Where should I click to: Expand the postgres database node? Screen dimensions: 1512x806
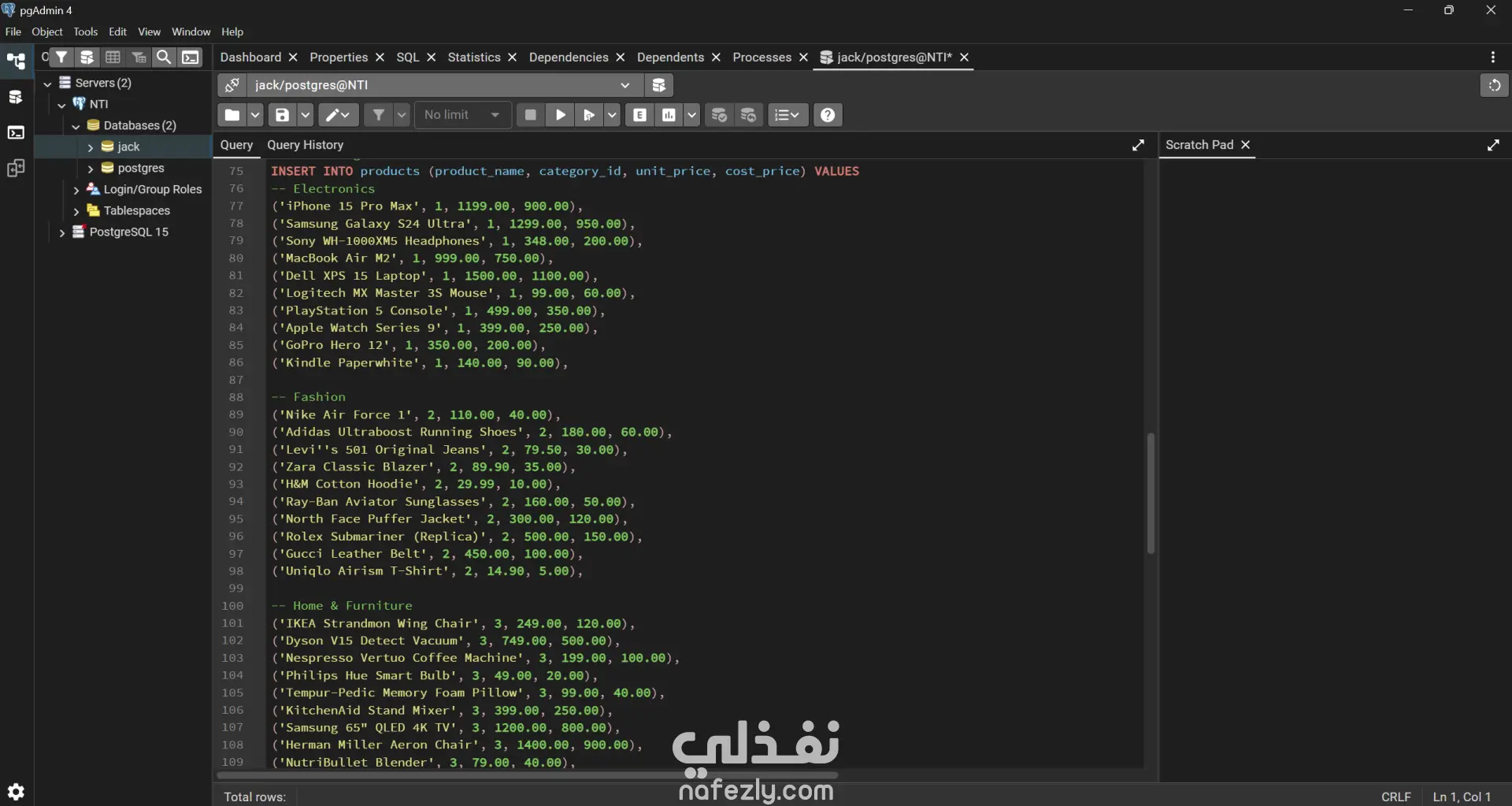91,168
